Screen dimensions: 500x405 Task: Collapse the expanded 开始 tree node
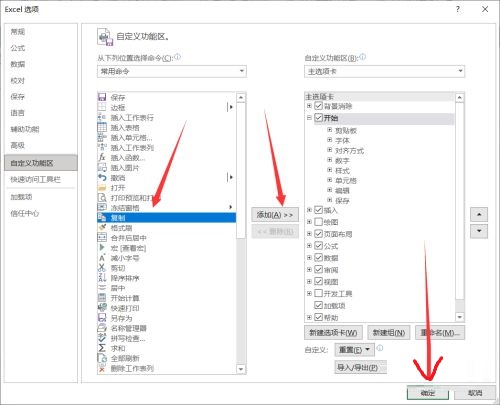[309, 117]
